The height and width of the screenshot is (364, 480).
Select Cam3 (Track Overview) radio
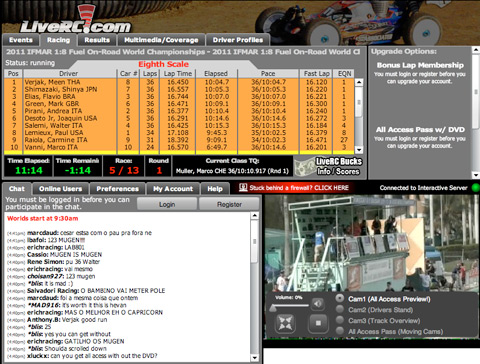click(x=340, y=320)
